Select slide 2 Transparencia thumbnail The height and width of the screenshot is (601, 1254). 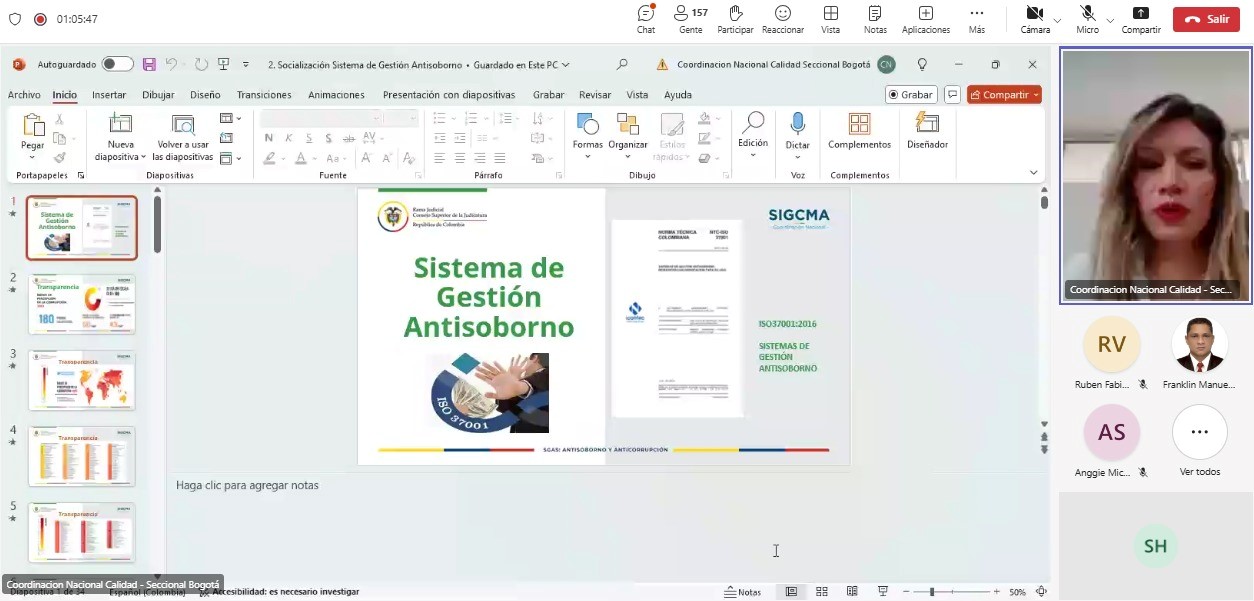pyautogui.click(x=82, y=303)
